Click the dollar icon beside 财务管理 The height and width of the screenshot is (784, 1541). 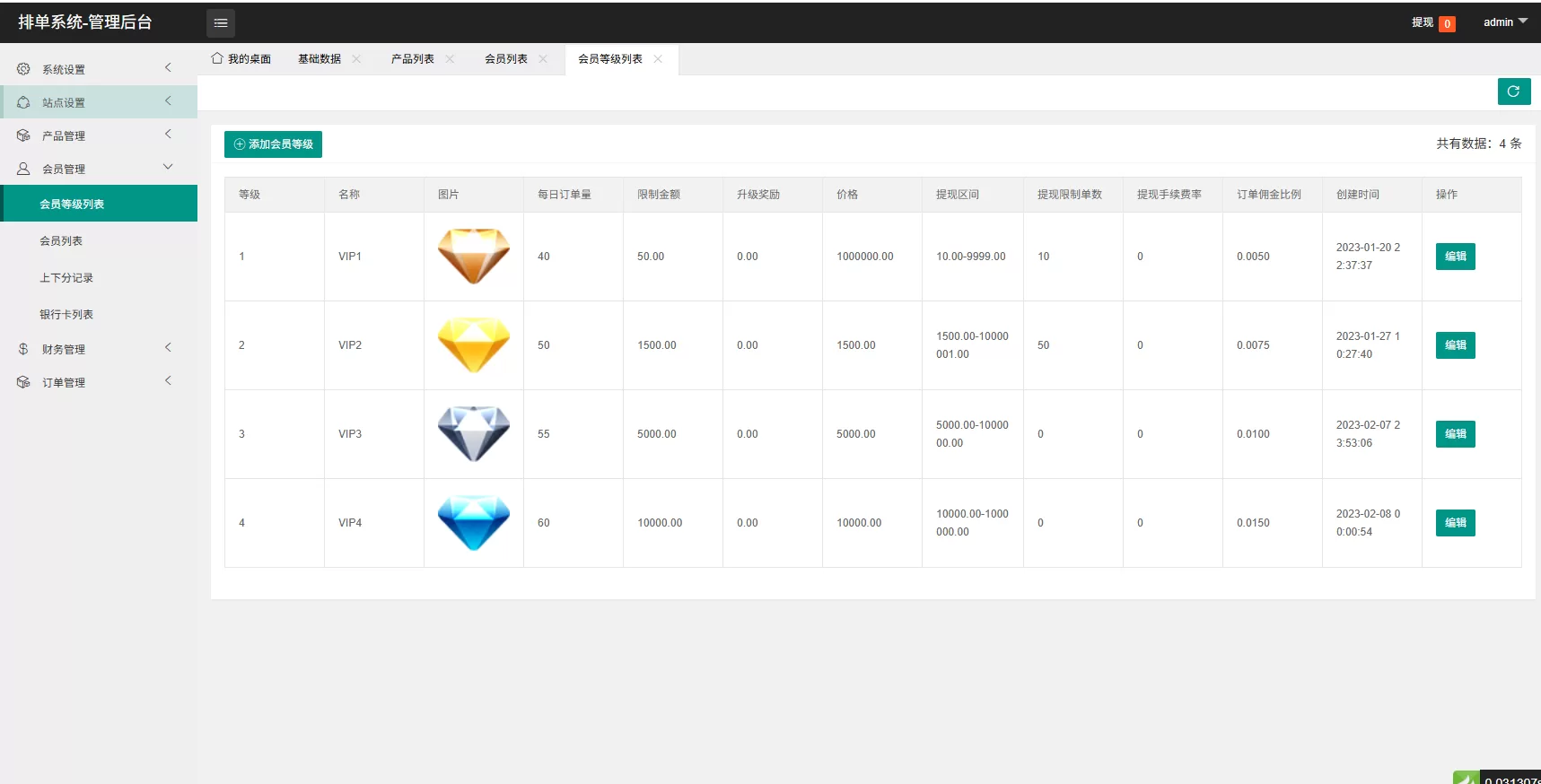pyautogui.click(x=23, y=349)
